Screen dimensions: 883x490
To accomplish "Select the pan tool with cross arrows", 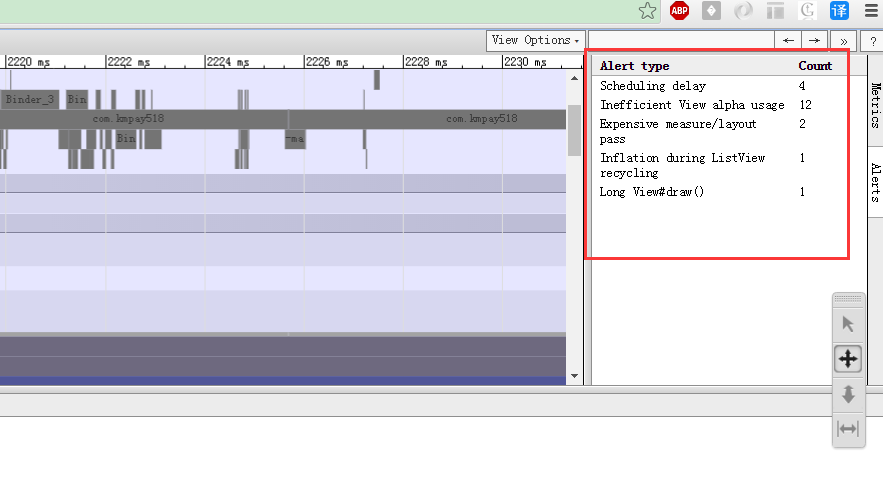I will [x=848, y=359].
